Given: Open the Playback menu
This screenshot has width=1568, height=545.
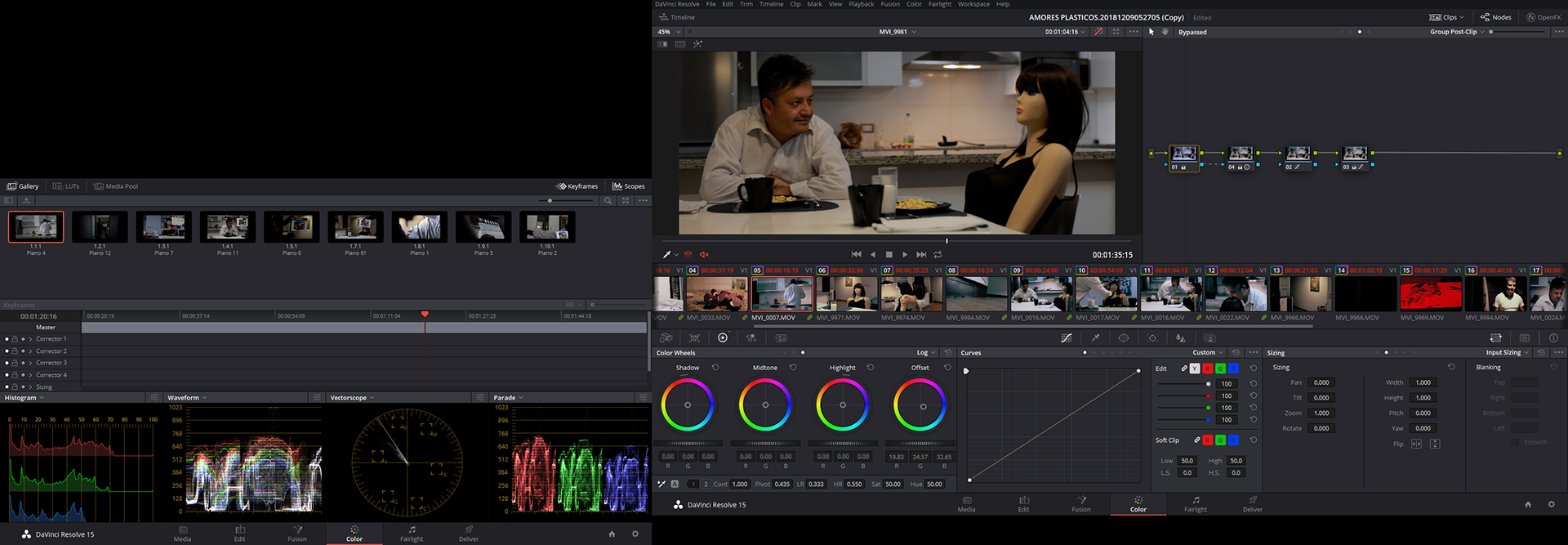Looking at the screenshot, I should 861,4.
